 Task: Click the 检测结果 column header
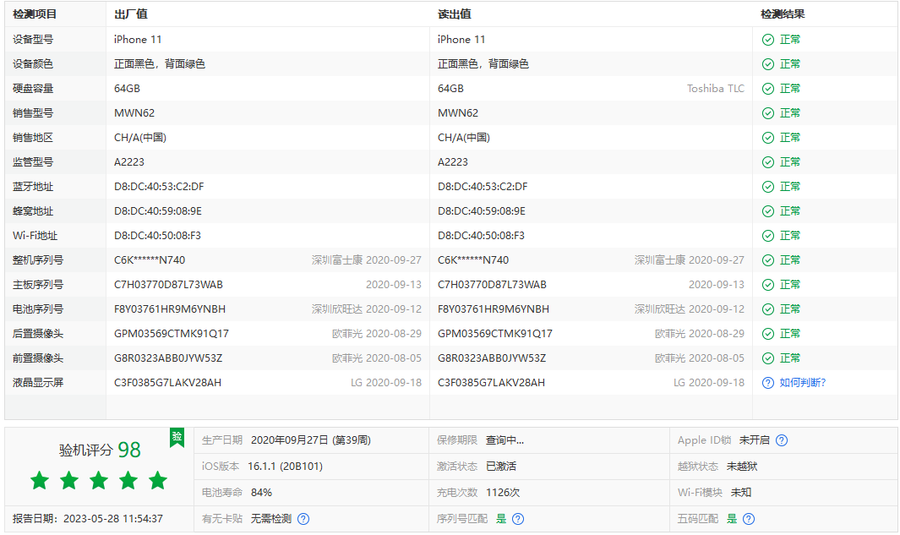pos(782,14)
